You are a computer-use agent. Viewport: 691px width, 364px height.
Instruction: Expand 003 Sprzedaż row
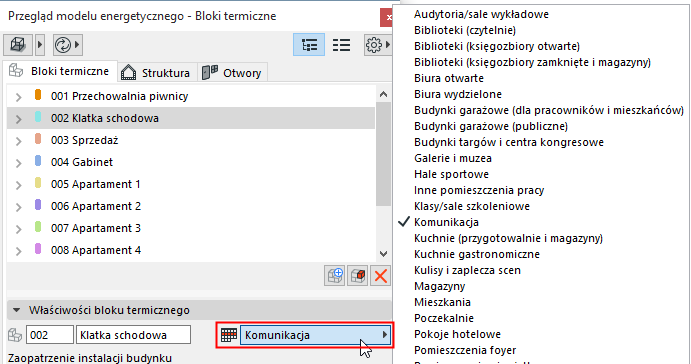[19, 141]
